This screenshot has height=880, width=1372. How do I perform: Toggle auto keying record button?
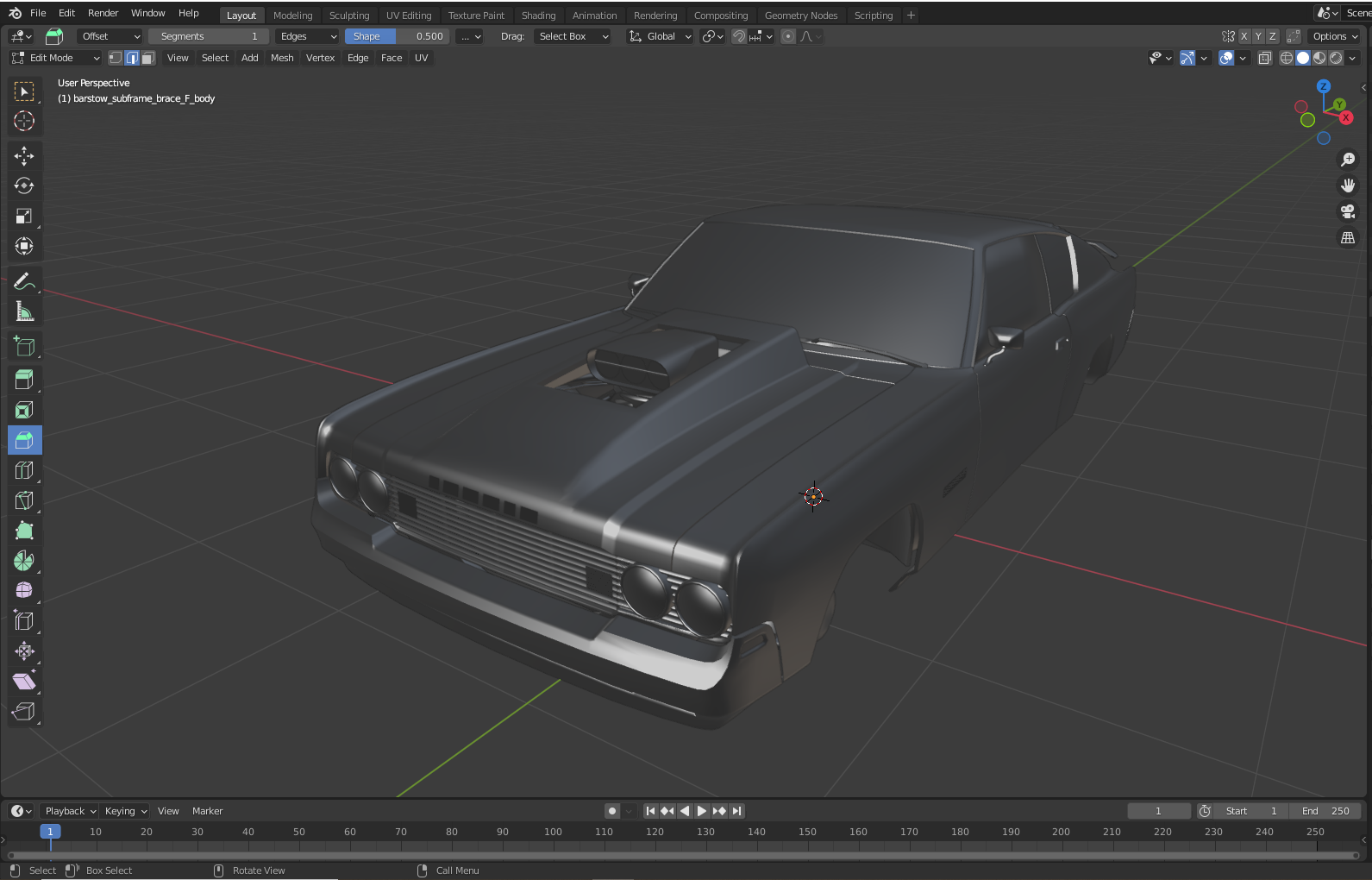click(612, 811)
